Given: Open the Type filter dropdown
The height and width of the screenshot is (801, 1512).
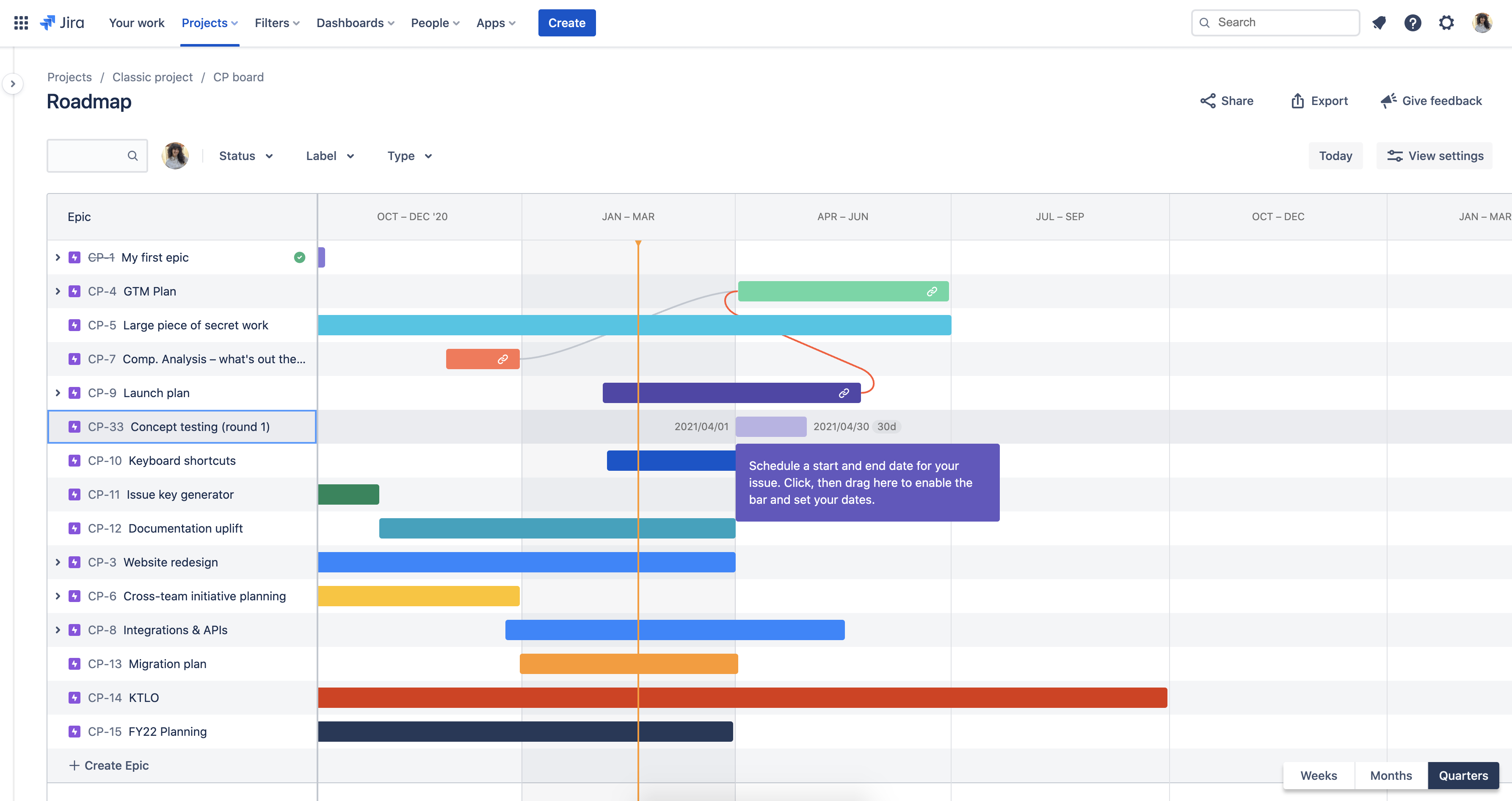Looking at the screenshot, I should (x=410, y=155).
